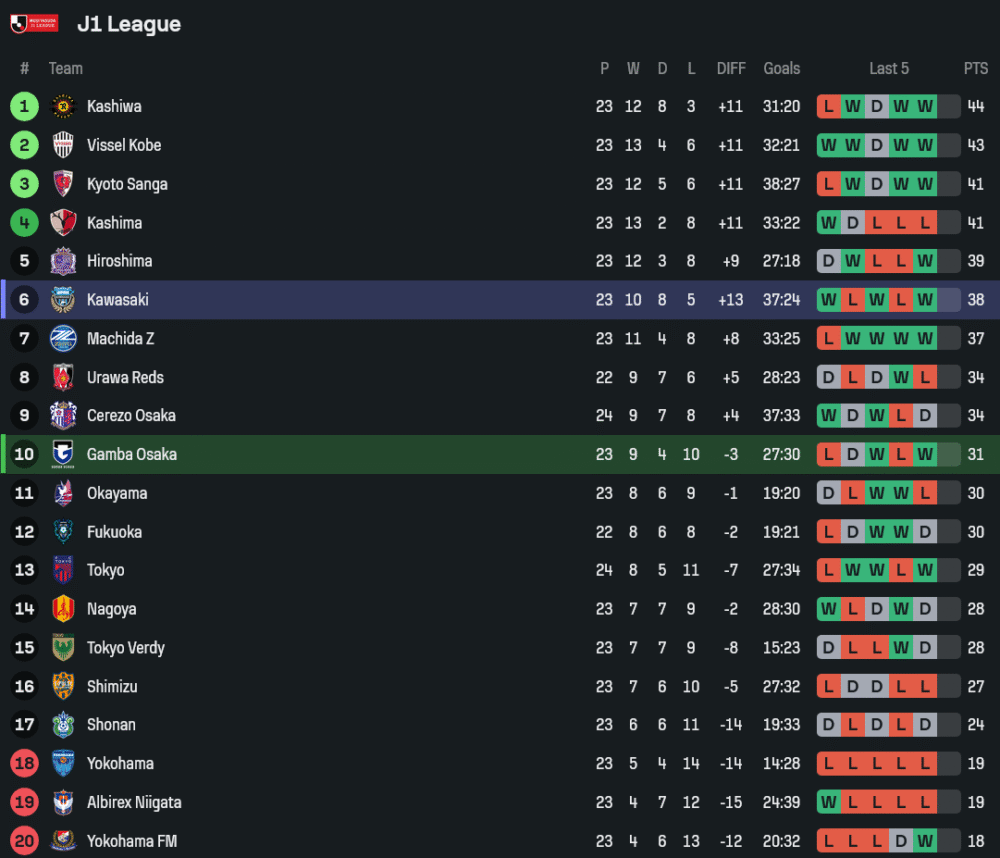1000x858 pixels.
Task: Select the Yokohama FM club badge
Action: click(63, 841)
